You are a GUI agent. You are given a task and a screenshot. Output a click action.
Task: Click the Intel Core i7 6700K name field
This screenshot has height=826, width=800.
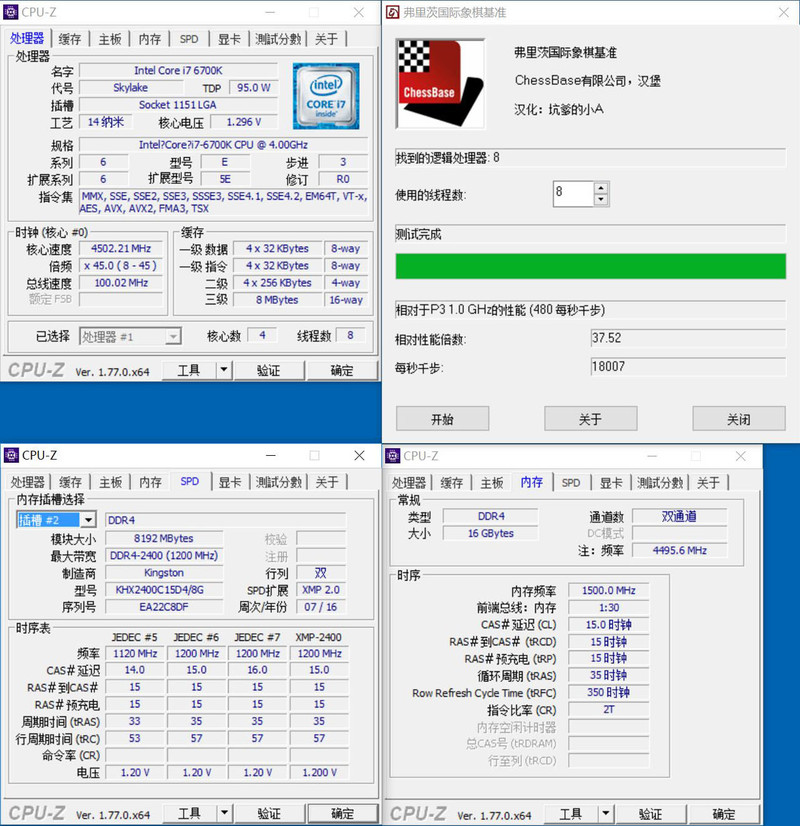(x=178, y=71)
